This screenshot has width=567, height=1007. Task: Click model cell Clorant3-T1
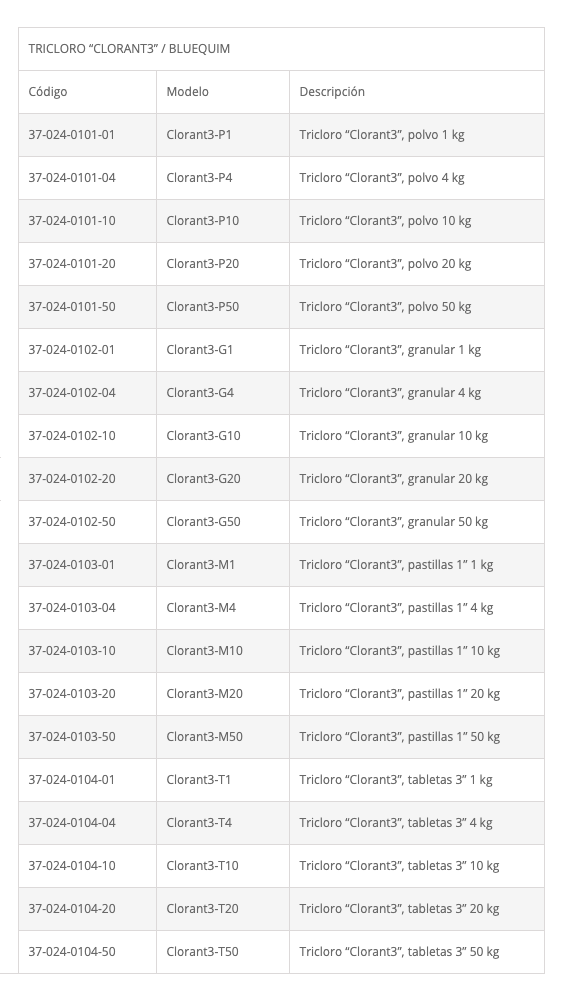click(198, 780)
